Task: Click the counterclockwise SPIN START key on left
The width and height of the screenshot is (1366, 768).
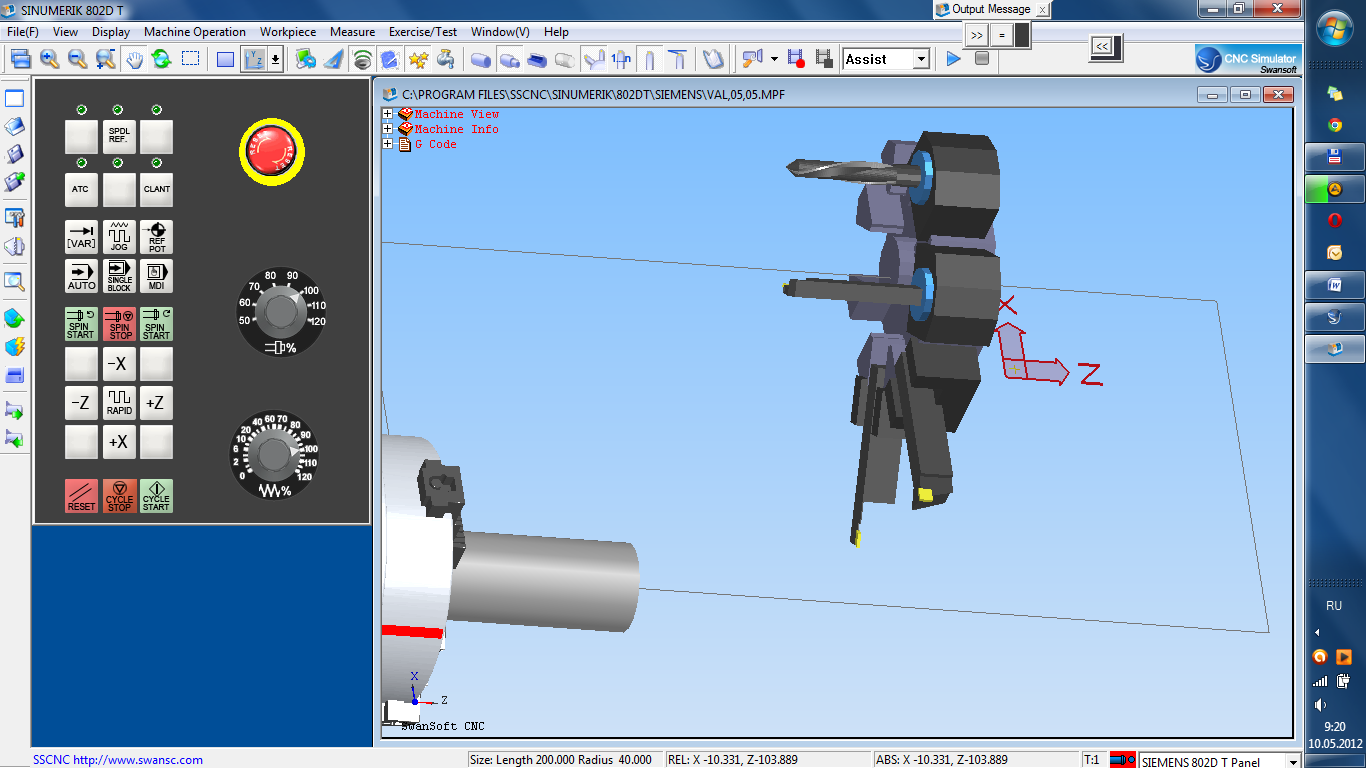Action: [81, 324]
